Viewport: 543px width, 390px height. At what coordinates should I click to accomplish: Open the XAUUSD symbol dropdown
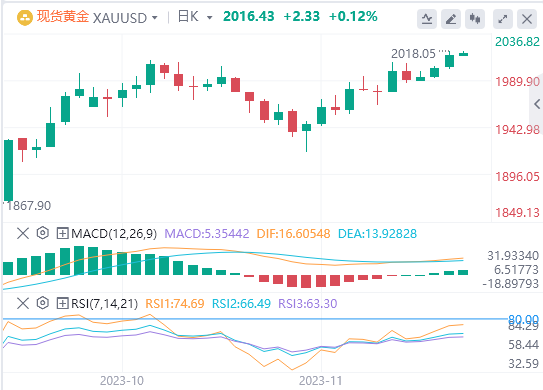(155, 18)
